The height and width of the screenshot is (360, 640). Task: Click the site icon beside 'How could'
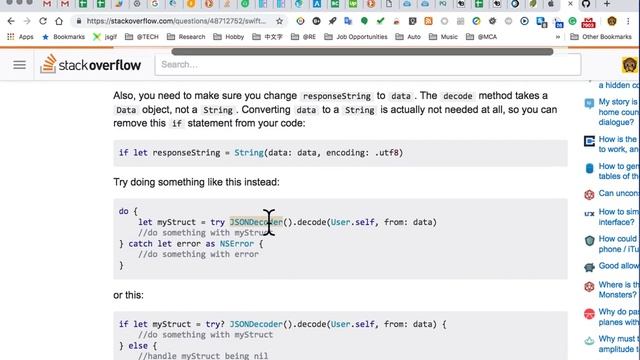(x=589, y=240)
